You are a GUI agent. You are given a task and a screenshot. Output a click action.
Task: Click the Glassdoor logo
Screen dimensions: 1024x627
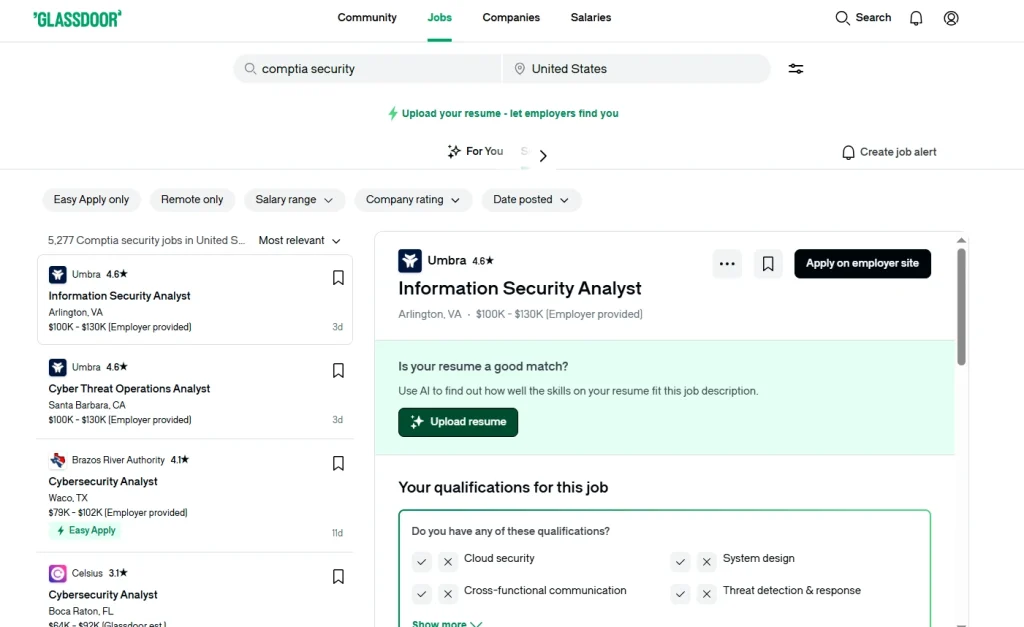click(77, 18)
